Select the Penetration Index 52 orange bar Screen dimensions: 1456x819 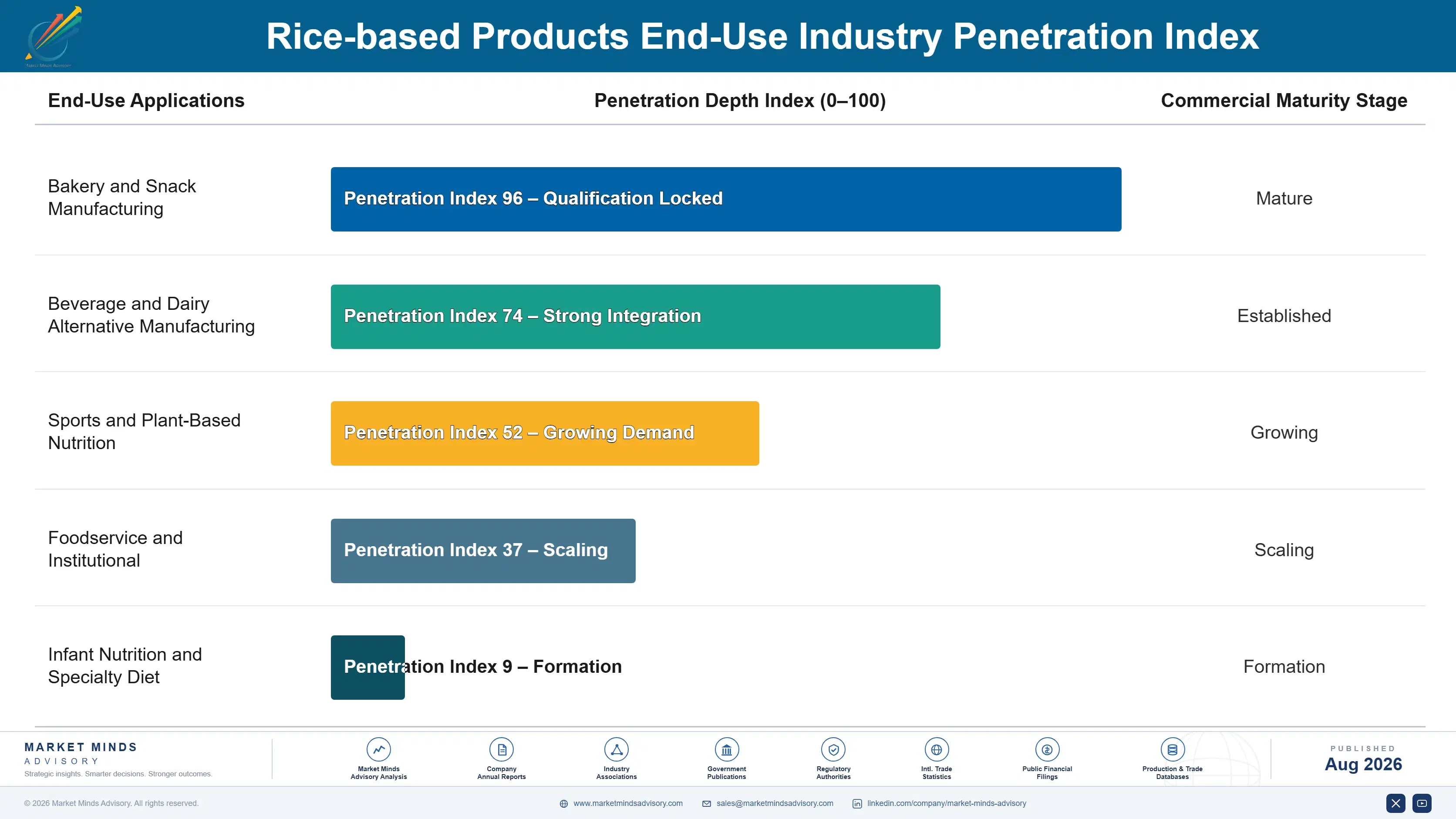pos(545,433)
